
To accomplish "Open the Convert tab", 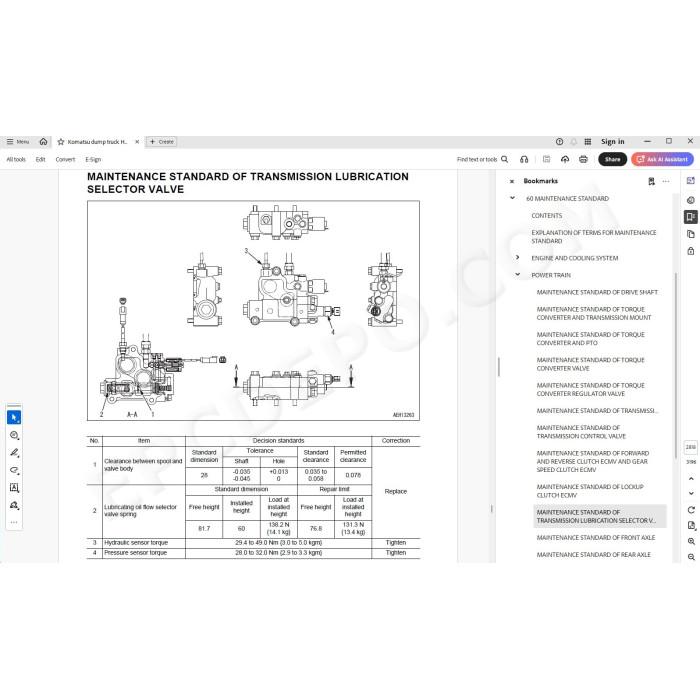I will (65, 159).
